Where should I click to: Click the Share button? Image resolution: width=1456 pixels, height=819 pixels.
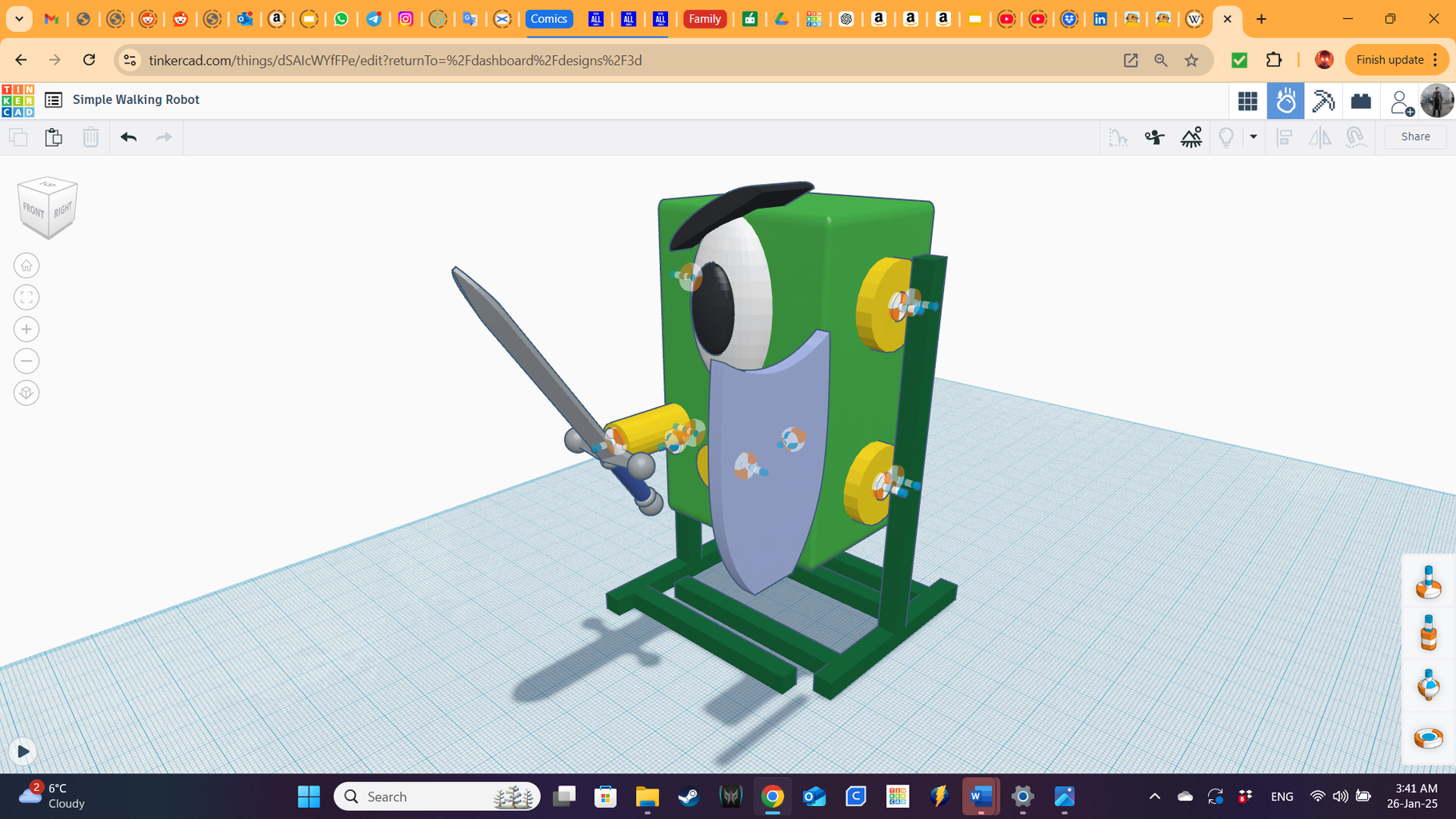1414,137
